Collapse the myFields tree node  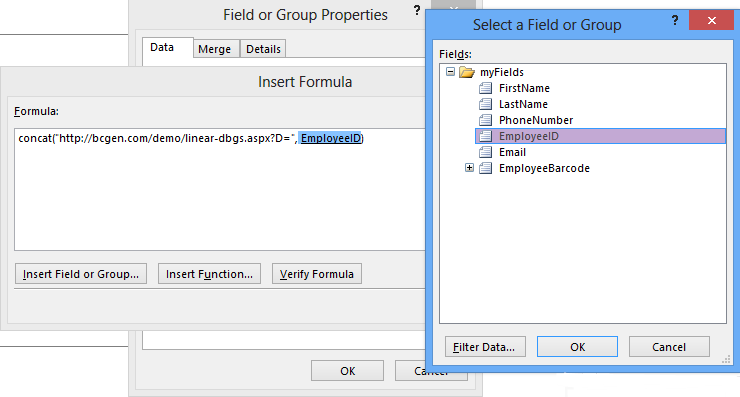coord(450,72)
